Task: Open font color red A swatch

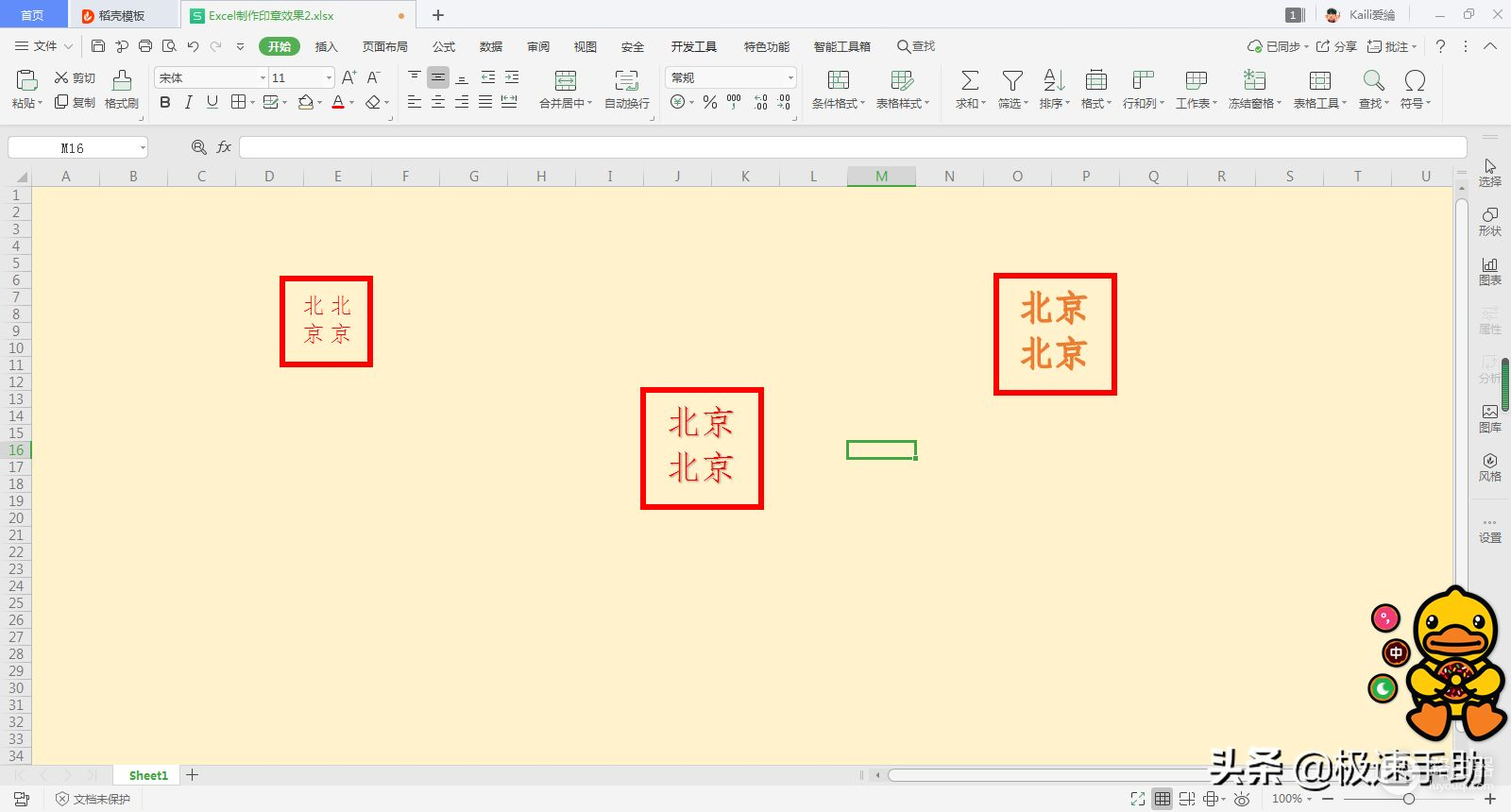Action: click(338, 102)
